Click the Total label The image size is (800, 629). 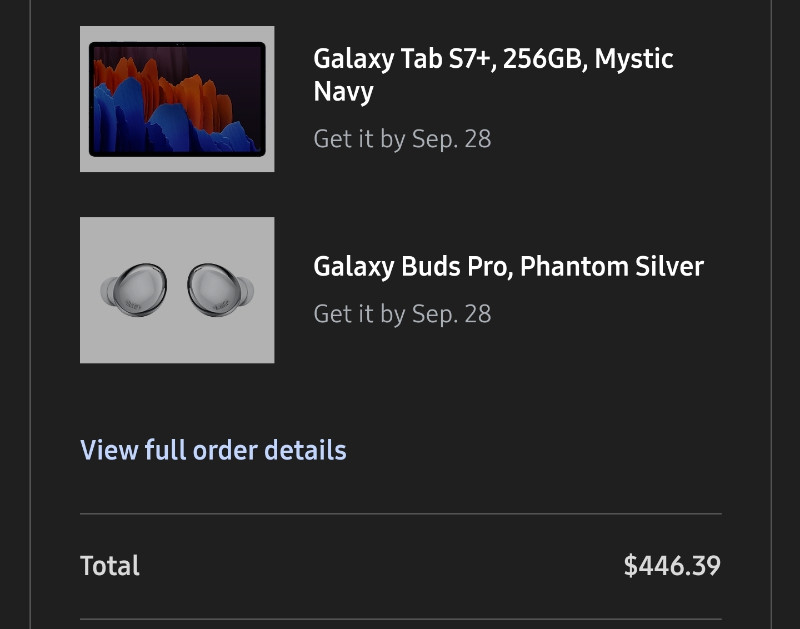[110, 566]
